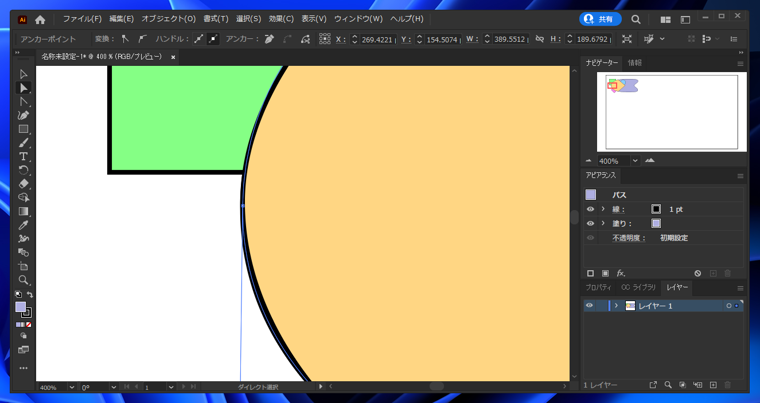Create new layer in Layers panel
Image resolution: width=760 pixels, height=403 pixels.
click(713, 385)
